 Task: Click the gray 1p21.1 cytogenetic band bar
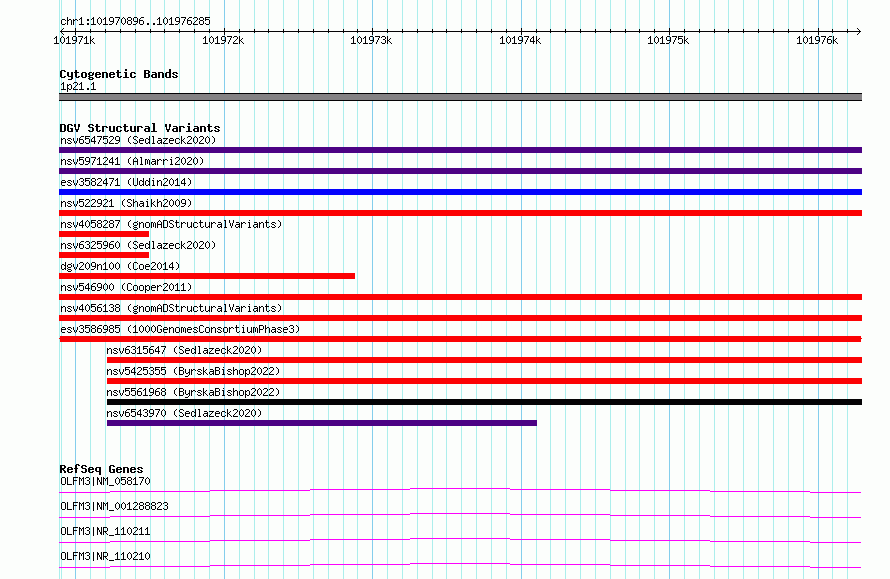(460, 97)
